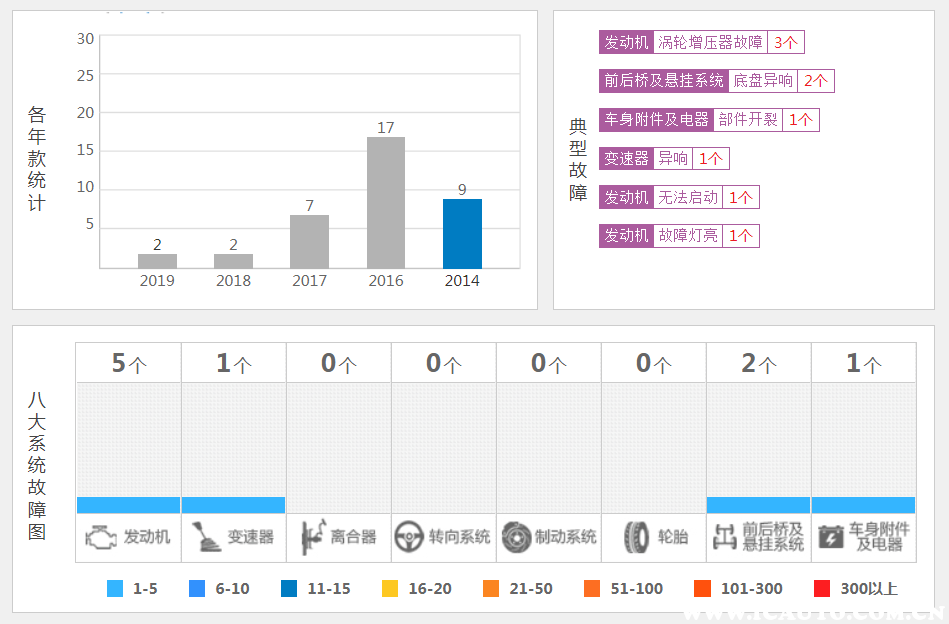Image resolution: width=949 pixels, height=624 pixels.
Task: Click the 1-5 light blue legend swatch
Action: point(115,589)
